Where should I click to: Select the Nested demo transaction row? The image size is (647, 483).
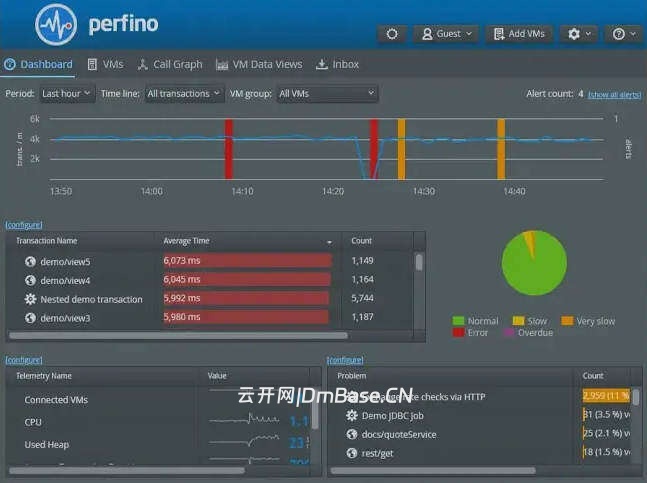(210, 299)
